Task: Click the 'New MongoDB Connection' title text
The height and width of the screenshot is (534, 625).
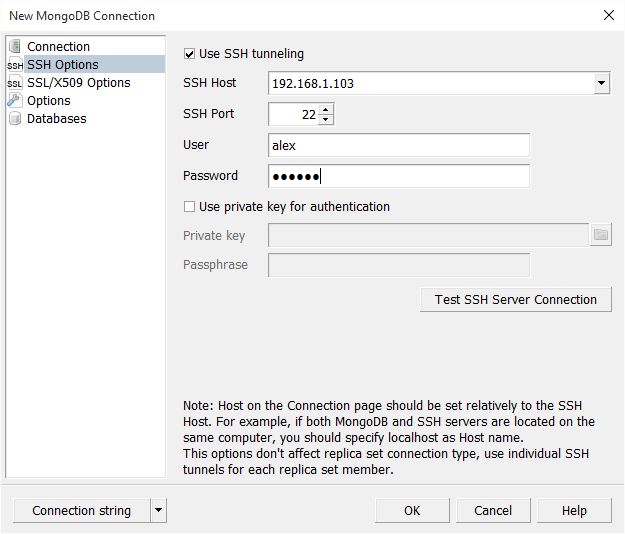Action: [82, 16]
